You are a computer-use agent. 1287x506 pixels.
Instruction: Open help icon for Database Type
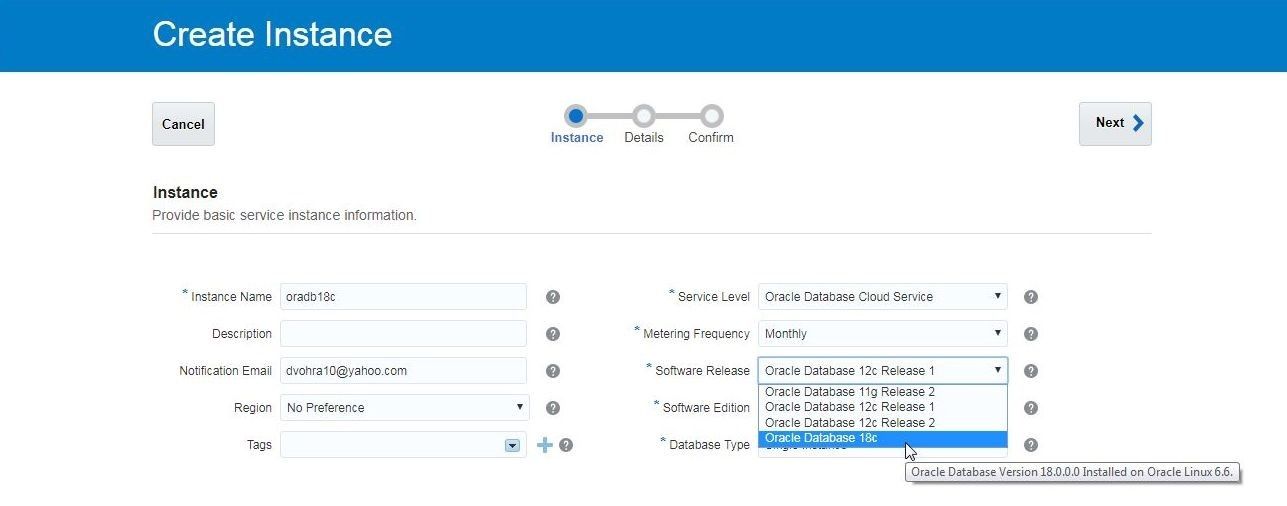point(1031,445)
